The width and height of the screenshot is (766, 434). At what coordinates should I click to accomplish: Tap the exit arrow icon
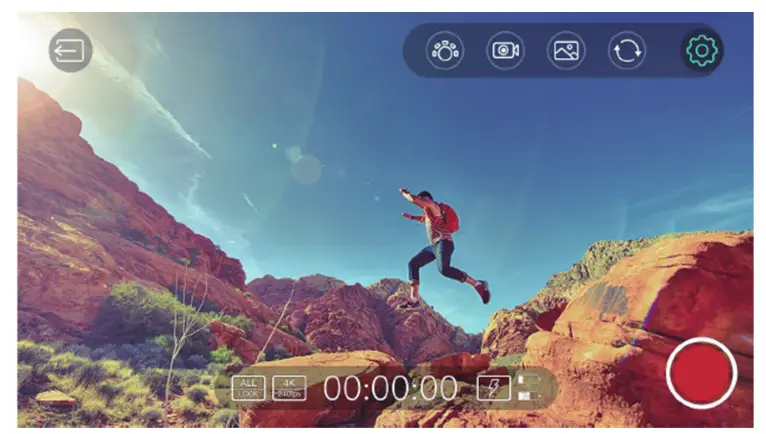point(70,50)
